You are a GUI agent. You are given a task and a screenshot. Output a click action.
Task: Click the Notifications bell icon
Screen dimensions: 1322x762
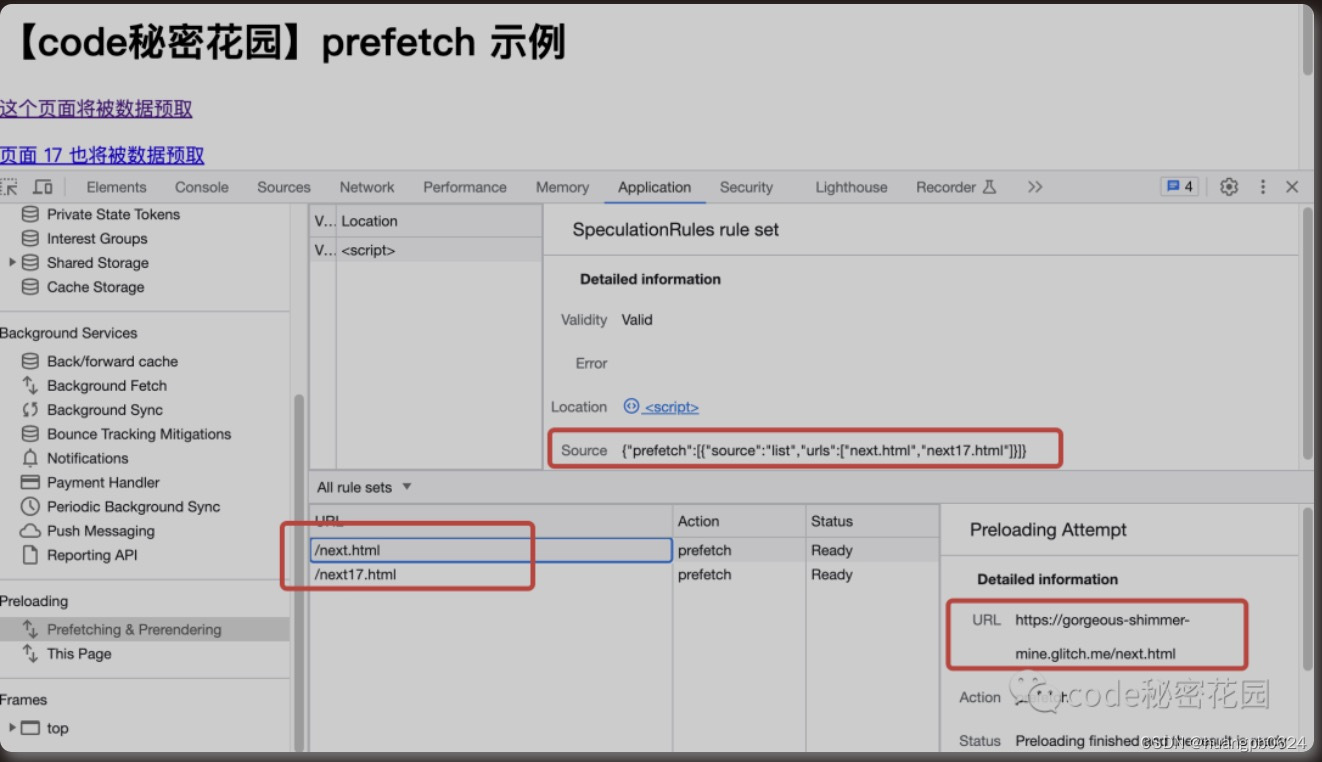tap(30, 458)
